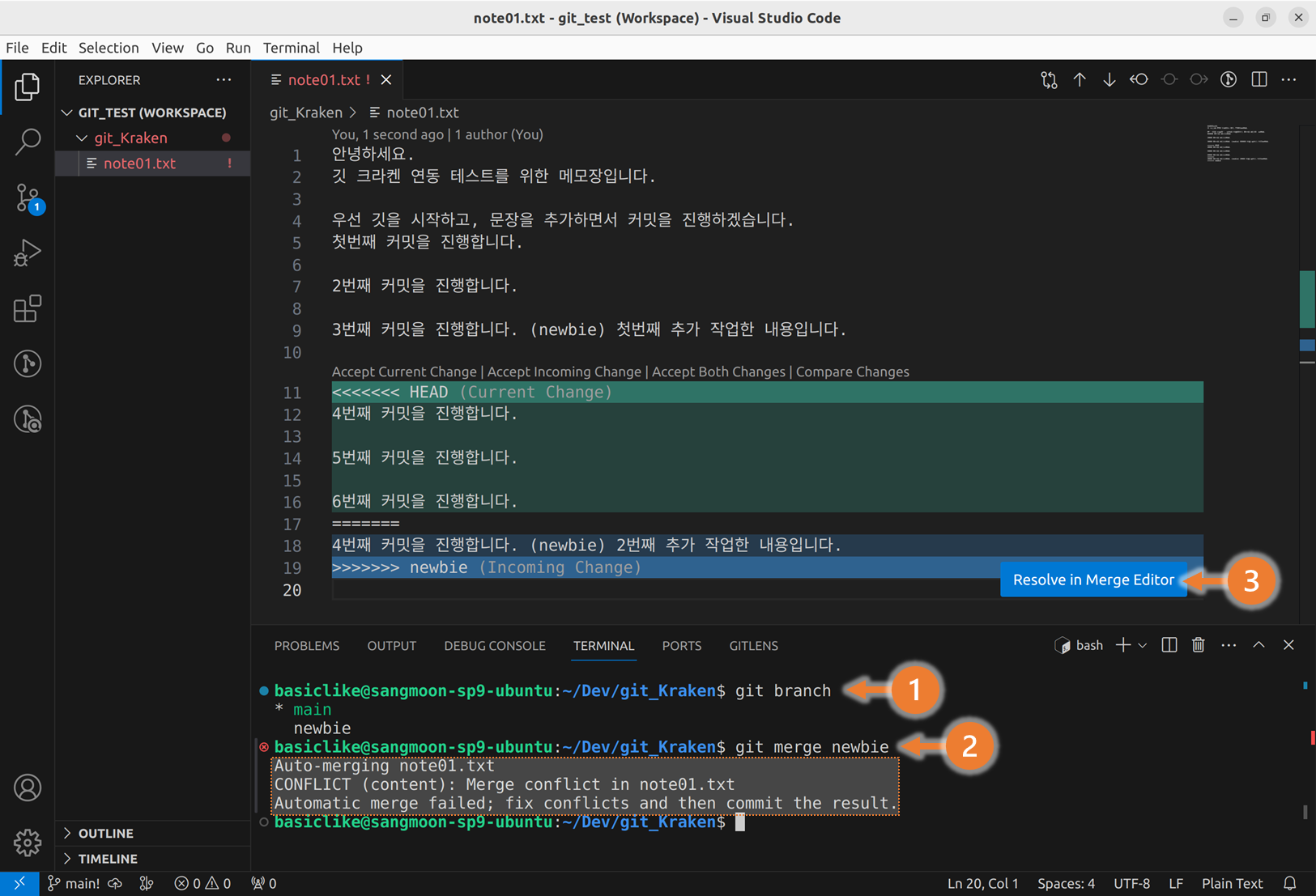Change end of line sequence LF
Image resolution: width=1316 pixels, height=896 pixels.
click(x=1176, y=883)
